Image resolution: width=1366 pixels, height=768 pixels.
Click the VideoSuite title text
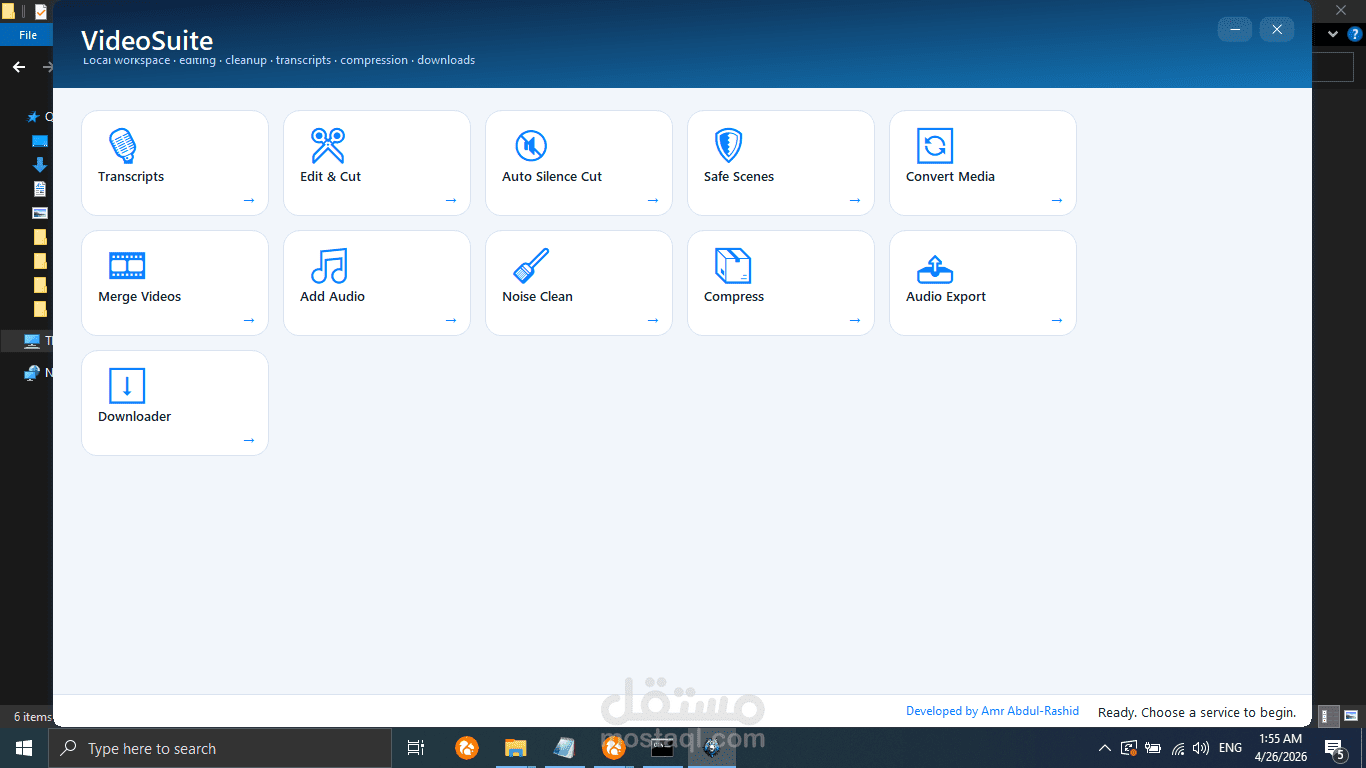pyautogui.click(x=147, y=41)
